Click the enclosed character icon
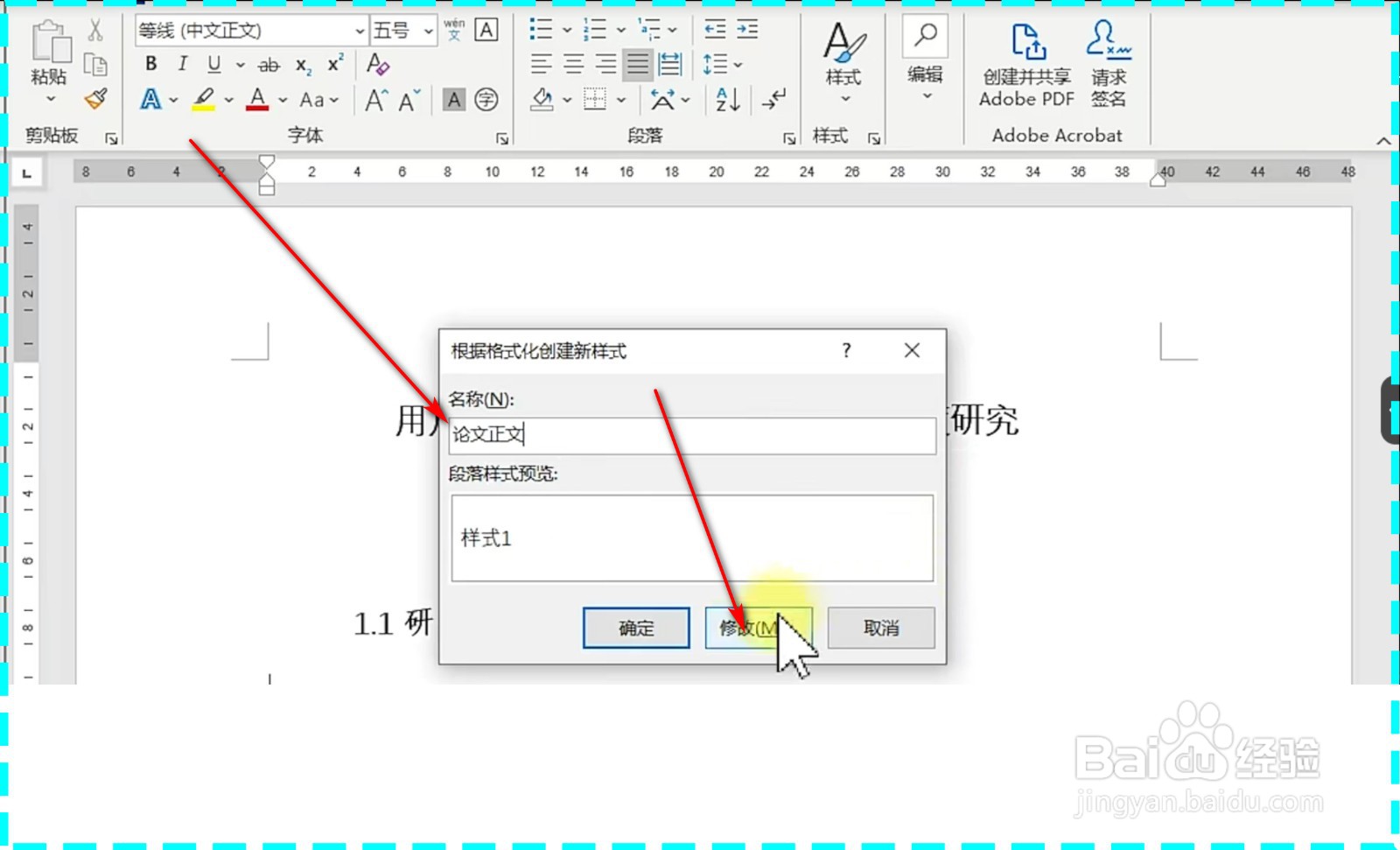Viewport: 1400px width, 850px height. 486,100
